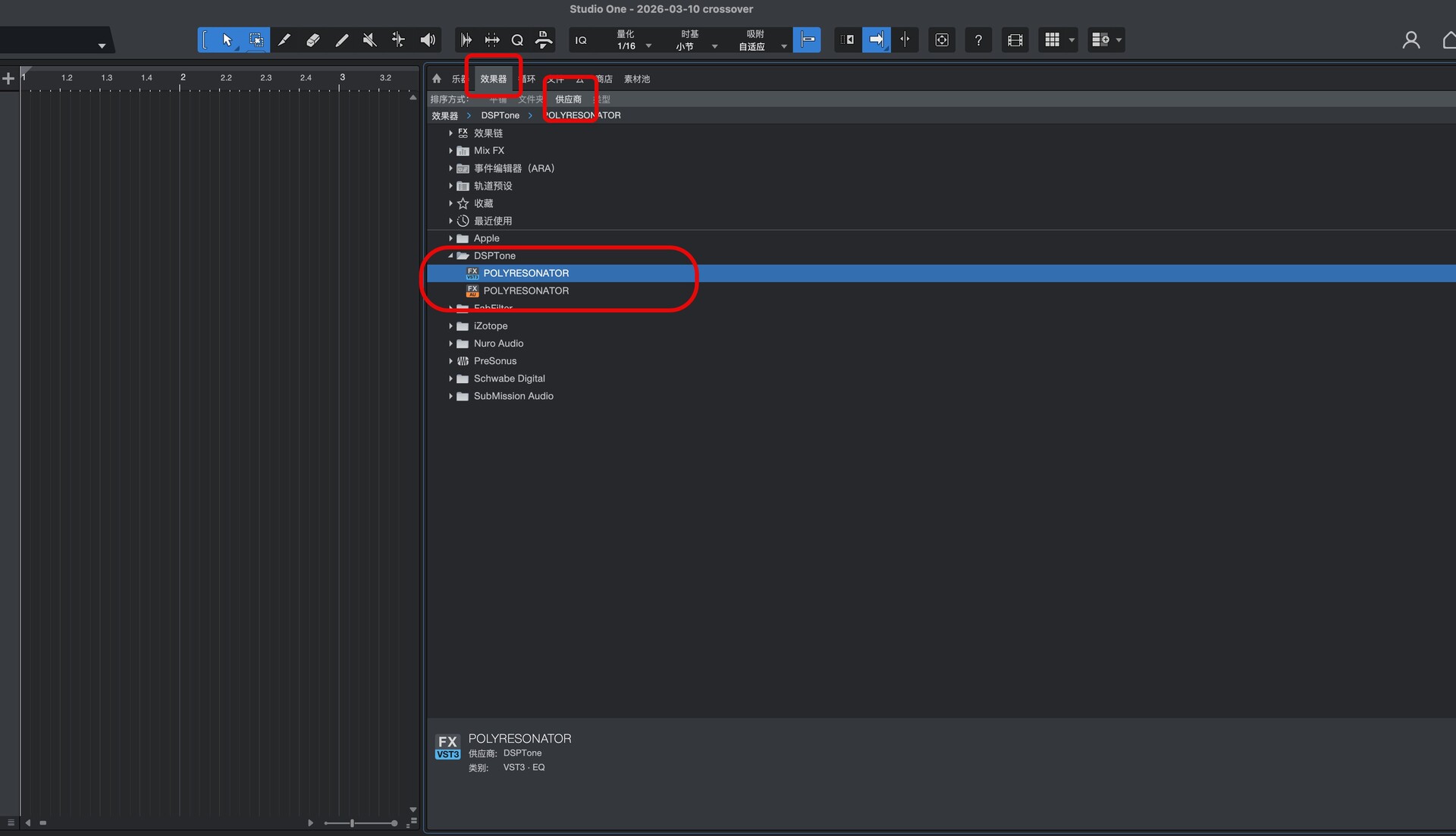Select the Mute tool

click(x=369, y=40)
